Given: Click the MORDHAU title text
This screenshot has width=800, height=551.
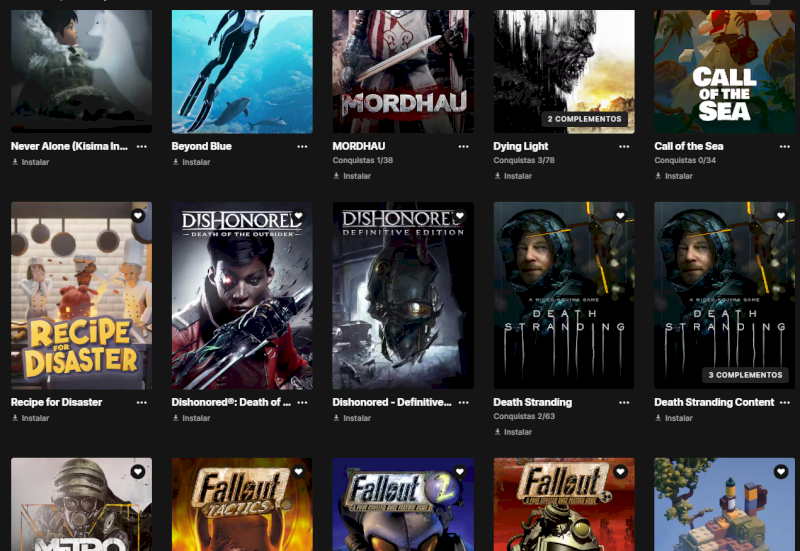Looking at the screenshot, I should pos(359,146).
